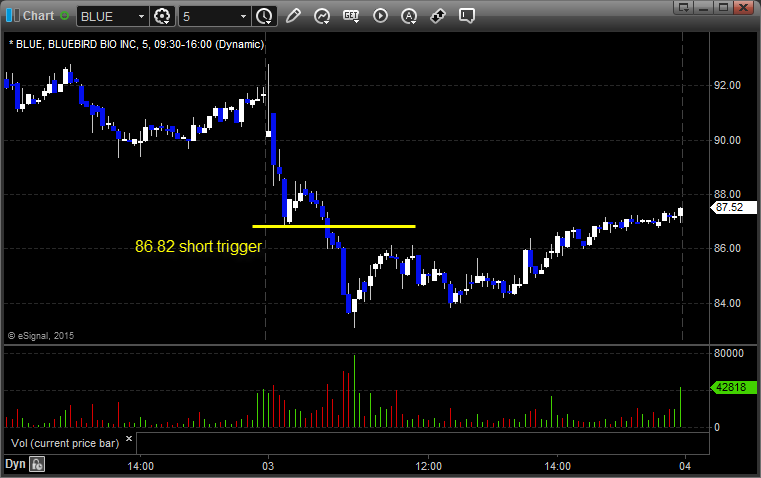
Task: Click the 87.52 current price marker
Action: (x=733, y=207)
